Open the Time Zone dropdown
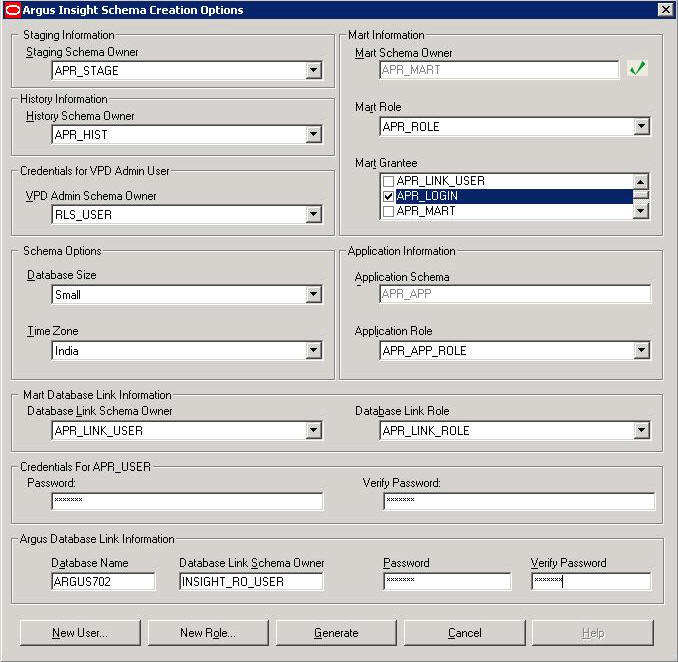 (x=313, y=350)
